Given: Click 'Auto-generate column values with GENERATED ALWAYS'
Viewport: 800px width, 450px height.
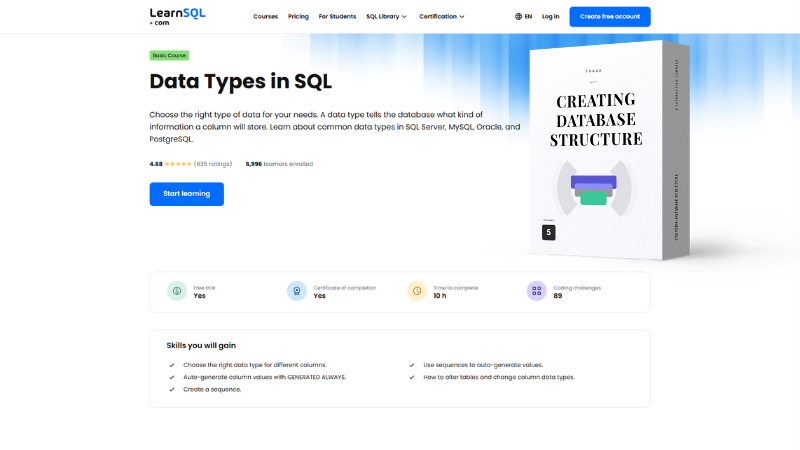Looking at the screenshot, I should click(x=264, y=377).
